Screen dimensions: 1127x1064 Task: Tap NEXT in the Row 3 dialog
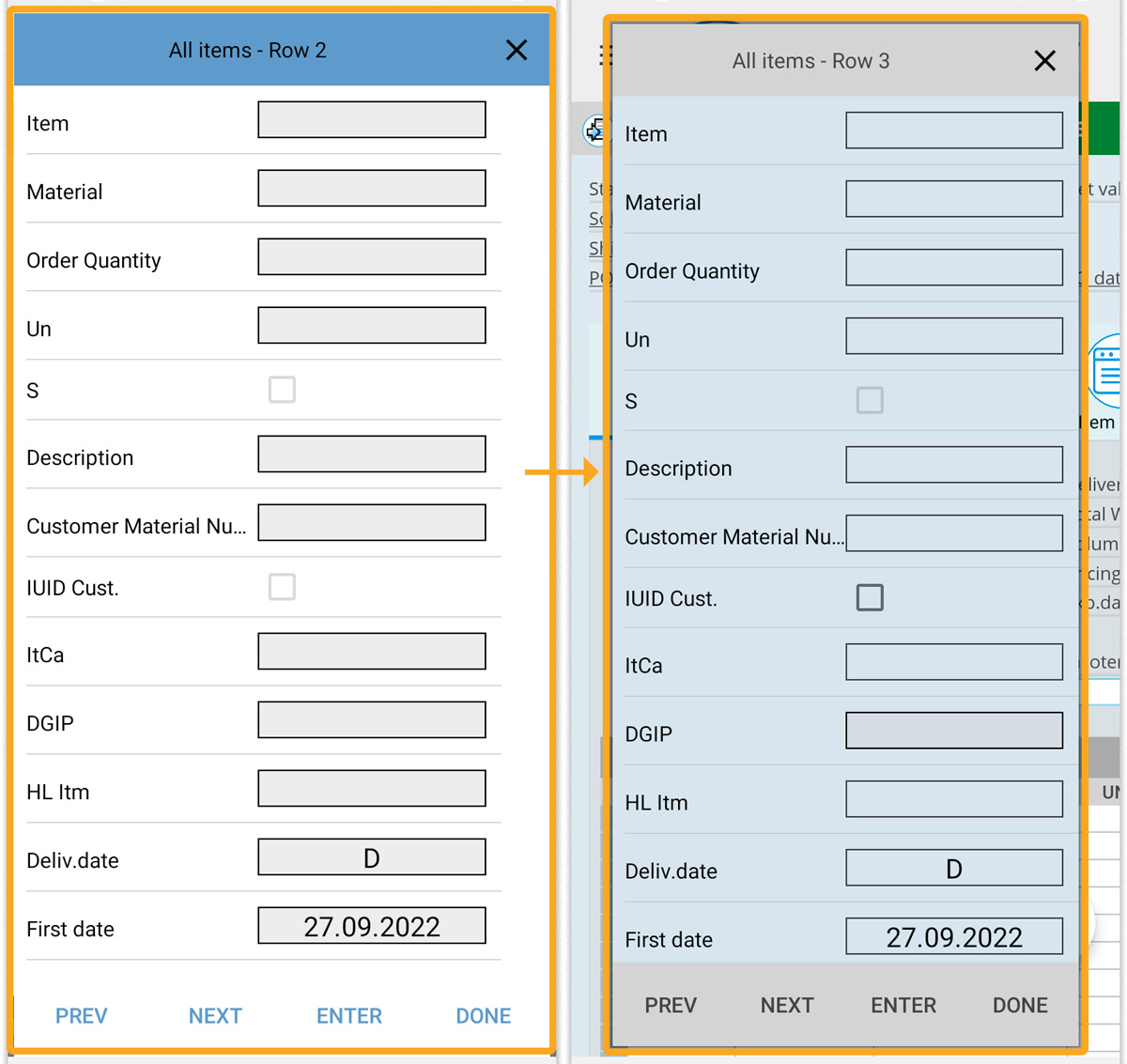787,1005
